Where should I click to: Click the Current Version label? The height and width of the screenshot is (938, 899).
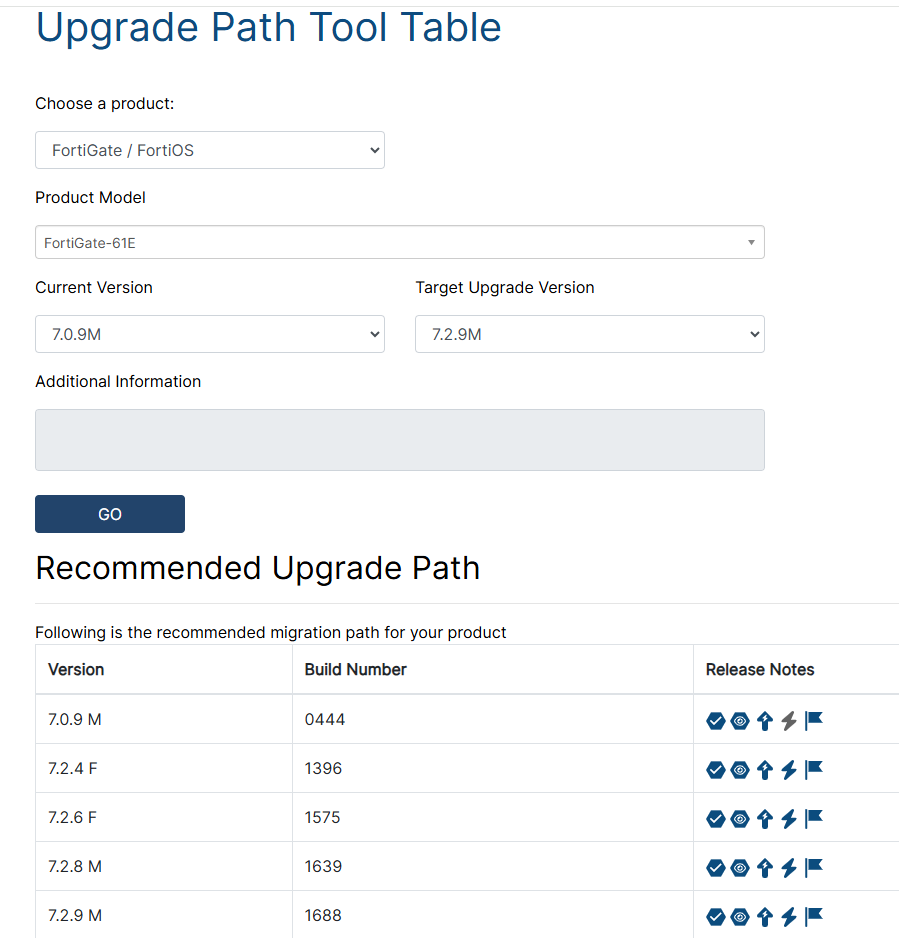pos(94,287)
